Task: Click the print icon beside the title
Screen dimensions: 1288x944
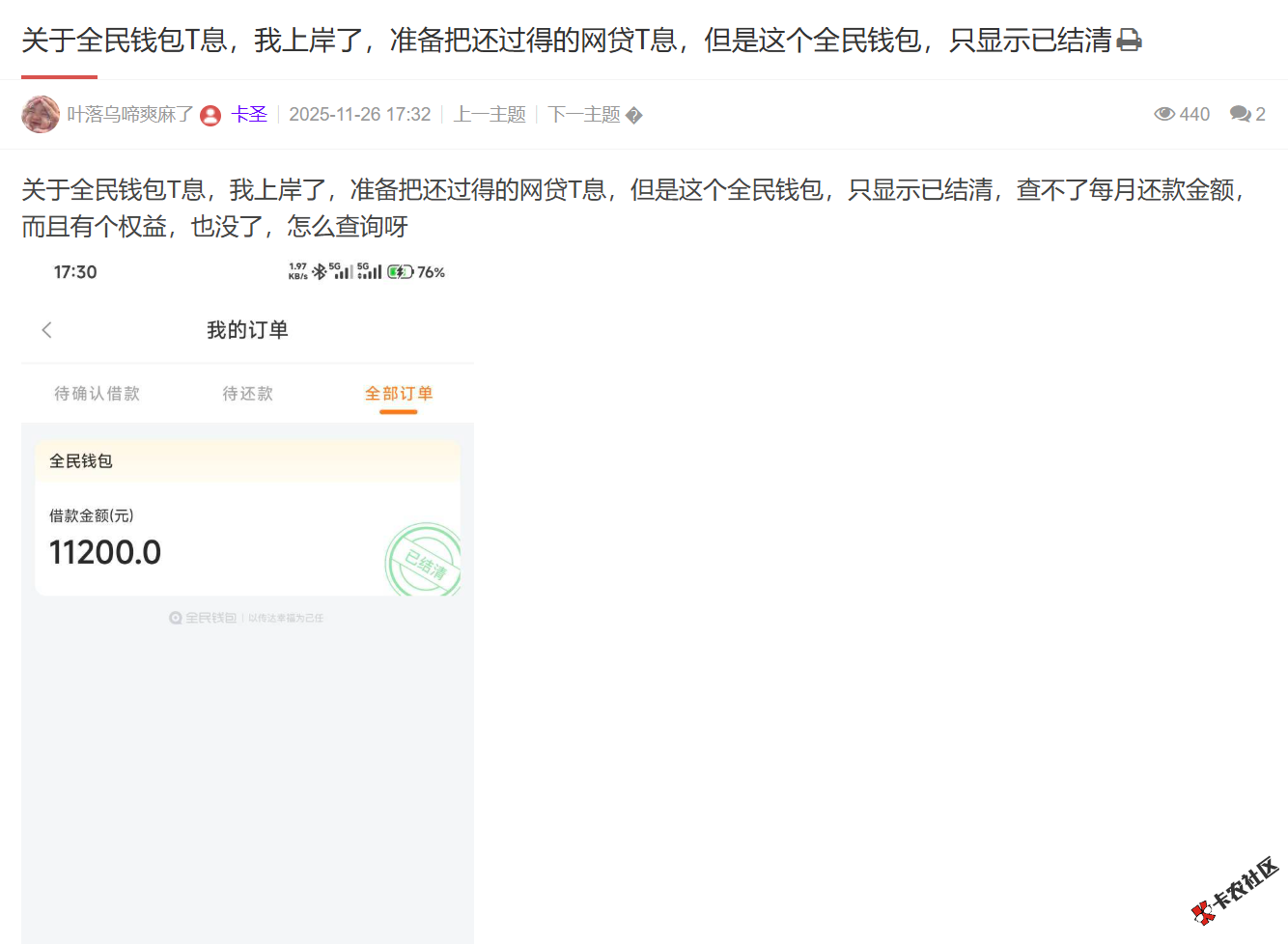Action: [1129, 41]
